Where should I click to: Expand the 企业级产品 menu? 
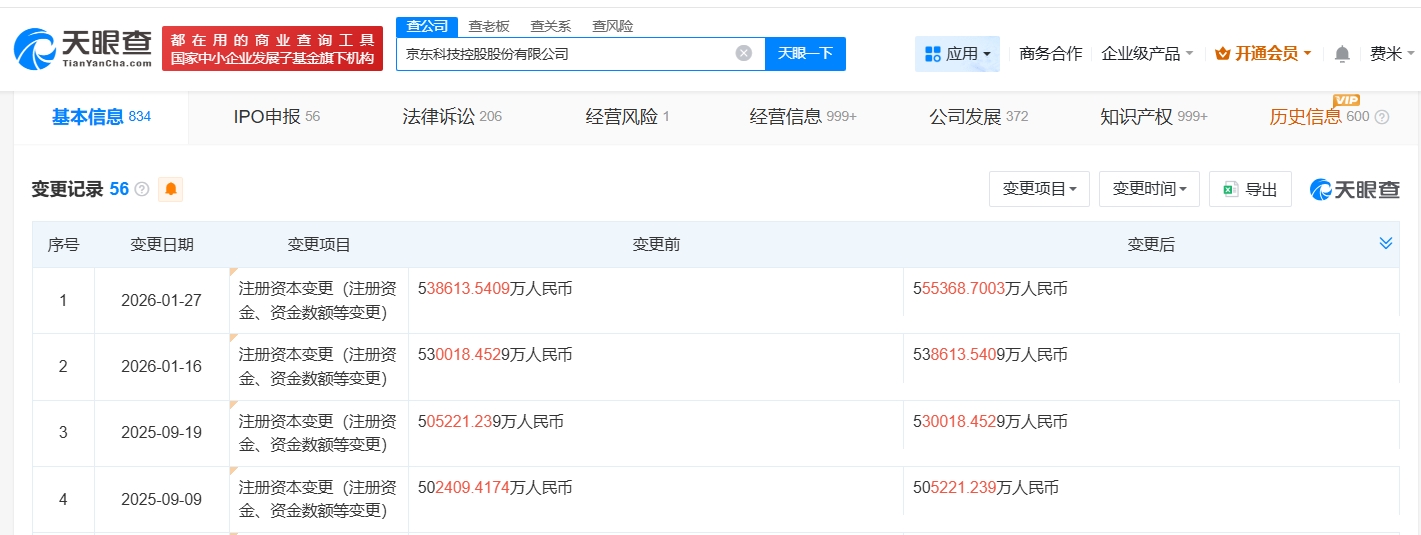point(1147,54)
